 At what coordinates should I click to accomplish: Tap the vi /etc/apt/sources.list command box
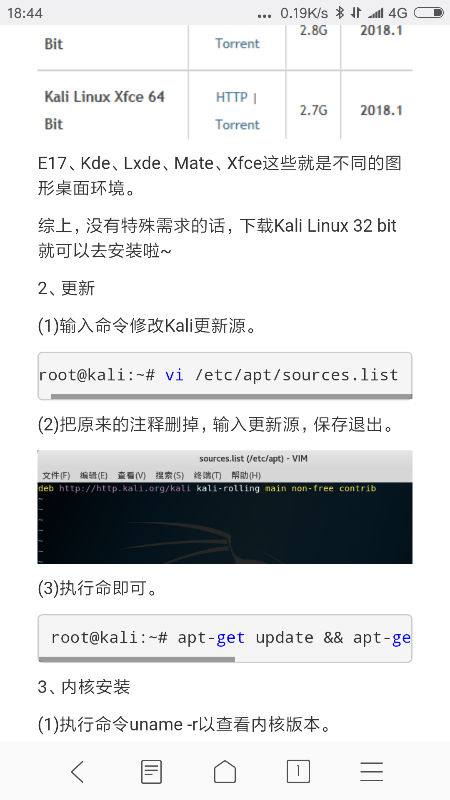point(225,376)
